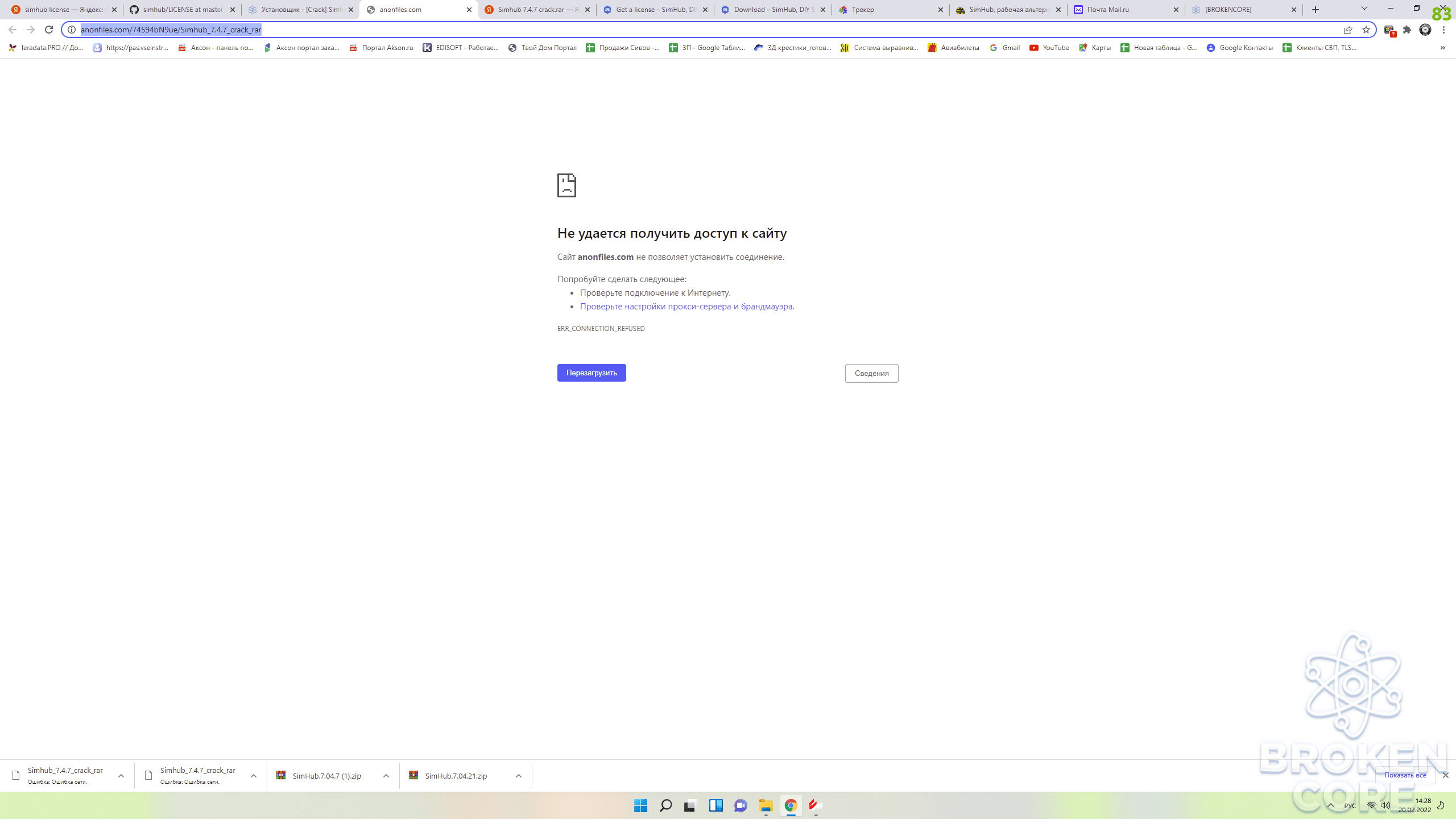
Task: Reload the page with the refresh icon
Action: [x=49, y=30]
